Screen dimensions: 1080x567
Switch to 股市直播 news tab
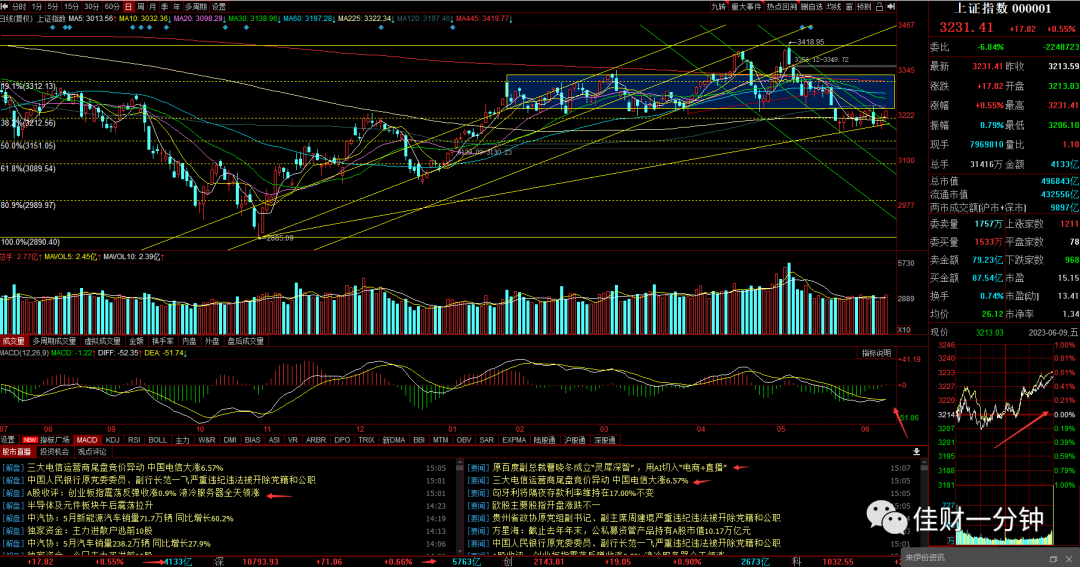(17, 452)
